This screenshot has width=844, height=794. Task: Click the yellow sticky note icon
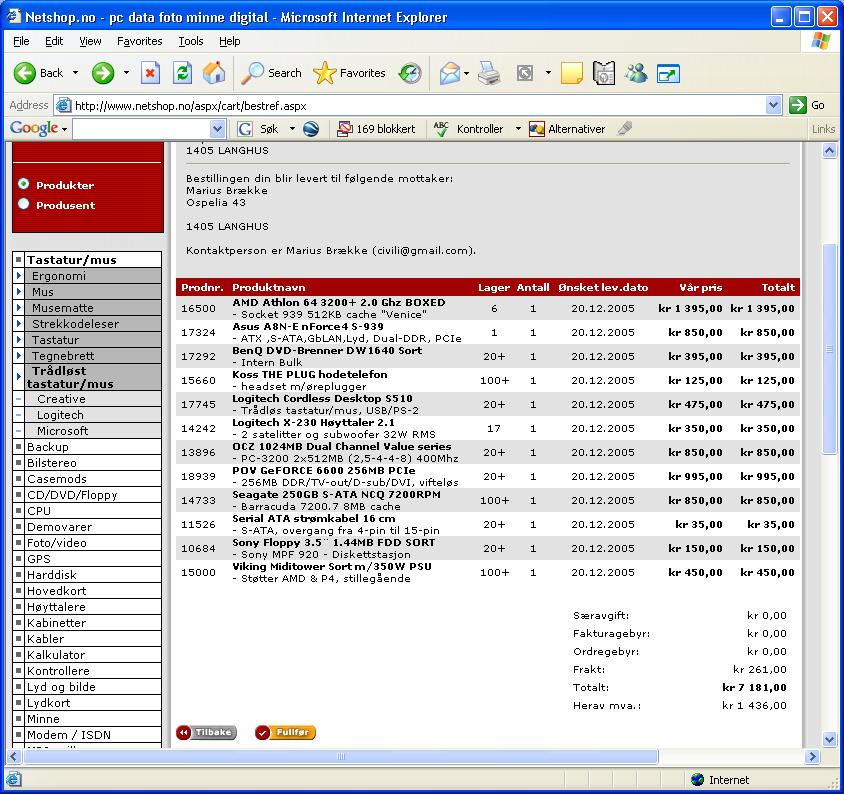pyautogui.click(x=572, y=73)
